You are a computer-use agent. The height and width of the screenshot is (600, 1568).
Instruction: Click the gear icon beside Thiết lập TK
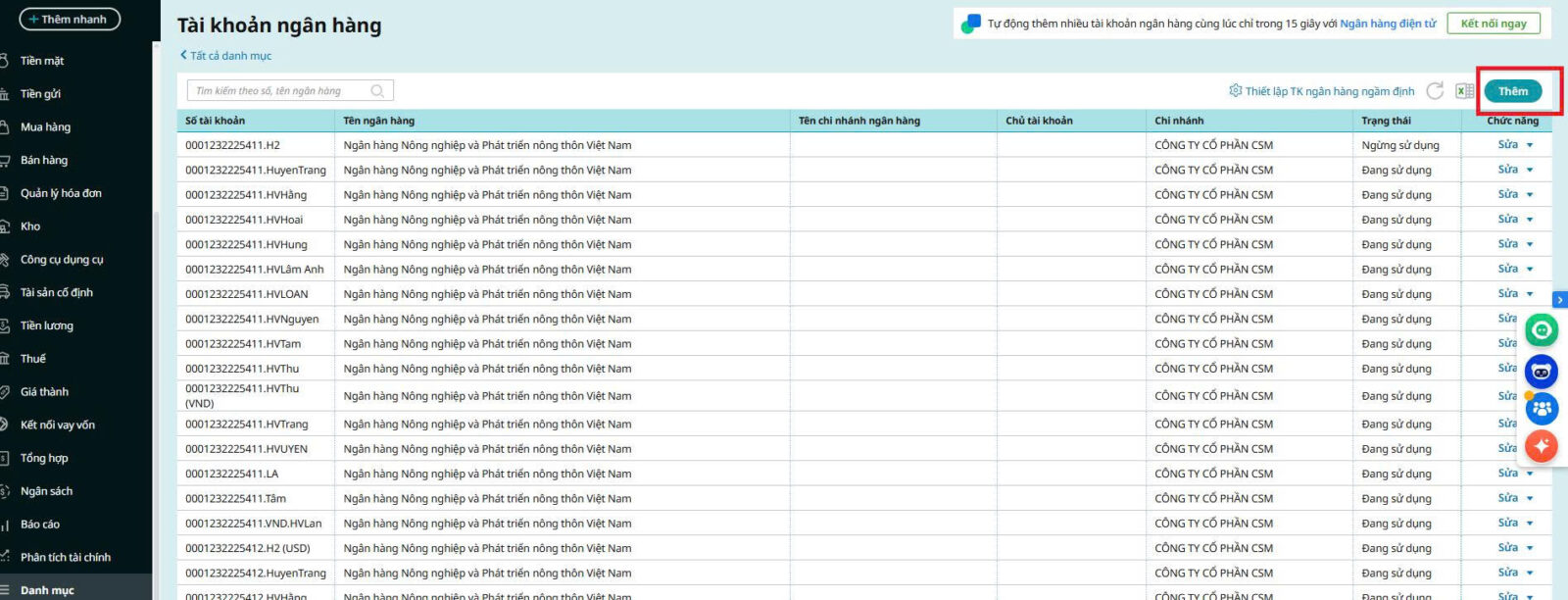click(x=1235, y=91)
